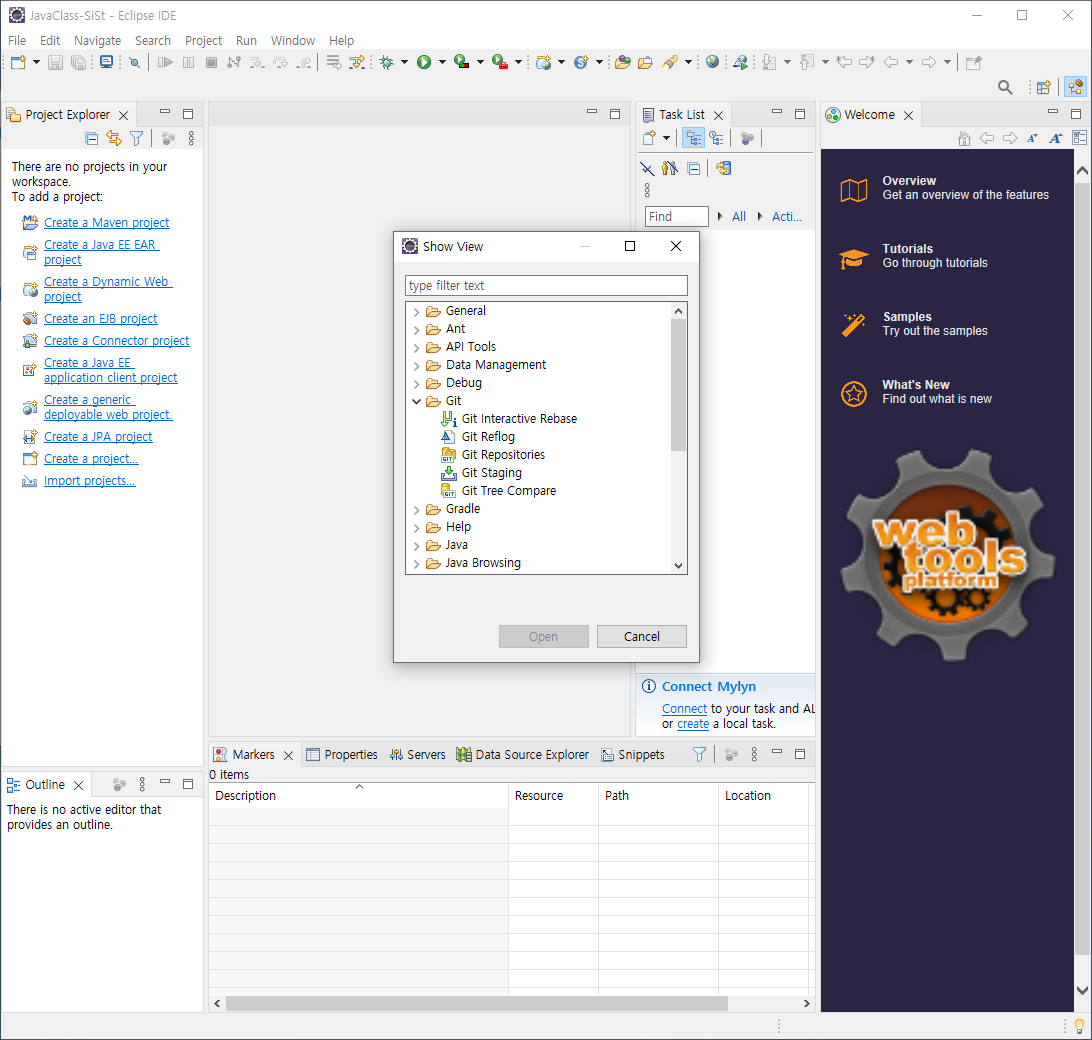Click Enlarge font size in Welcome view
Viewport: 1092px width, 1040px height.
[x=1056, y=139]
